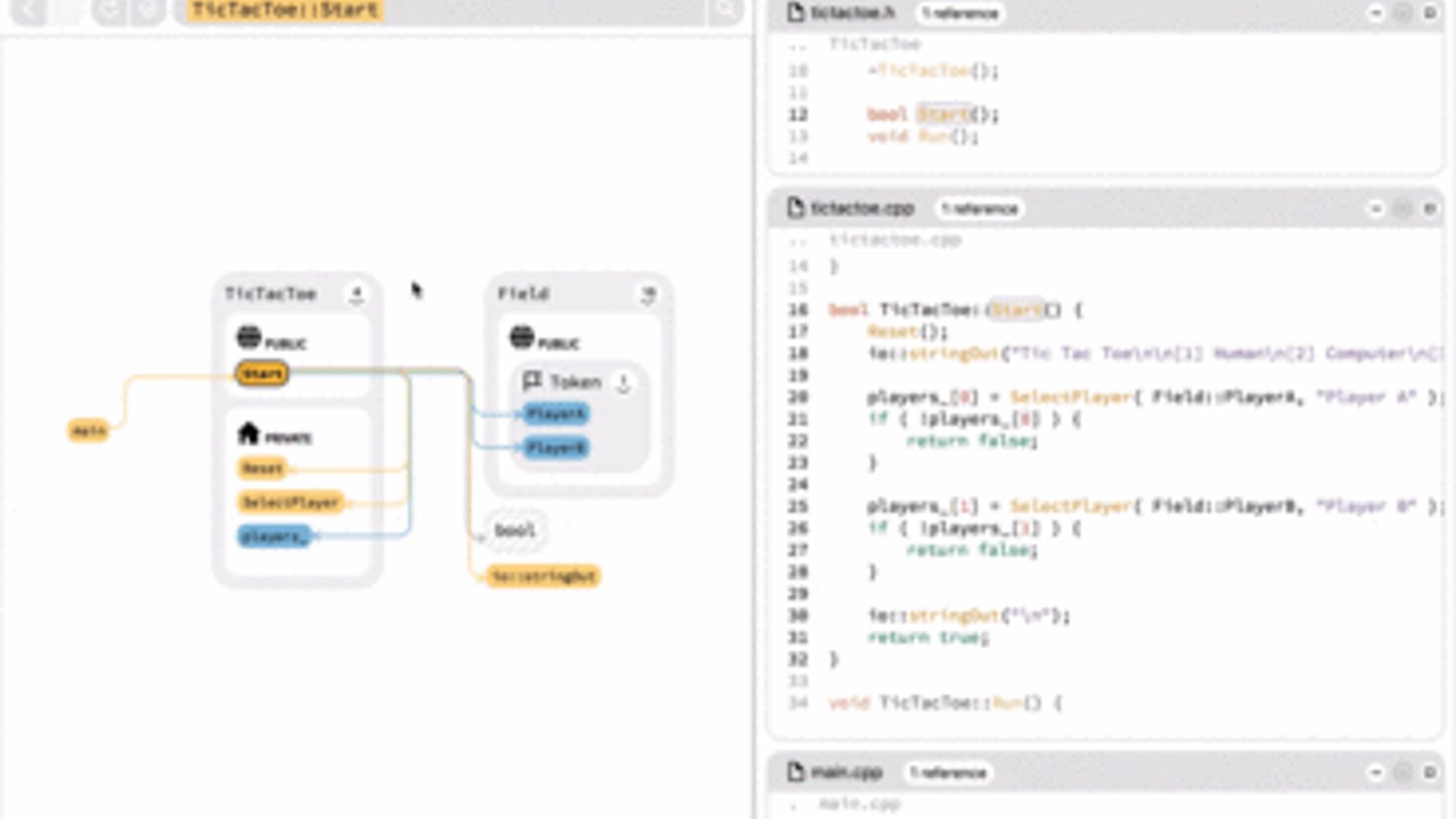Minimize the tictactoe.h code snippet
The image size is (1456, 819).
point(1376,13)
